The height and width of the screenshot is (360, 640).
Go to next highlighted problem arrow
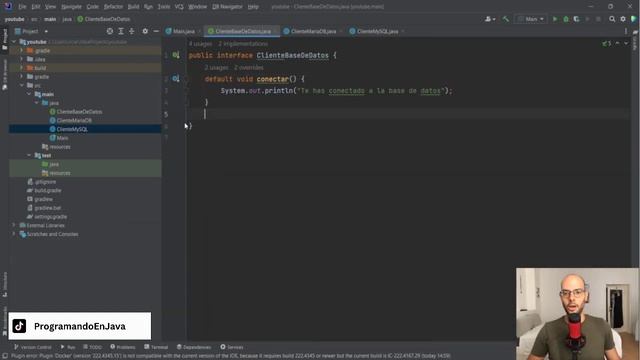click(x=626, y=43)
